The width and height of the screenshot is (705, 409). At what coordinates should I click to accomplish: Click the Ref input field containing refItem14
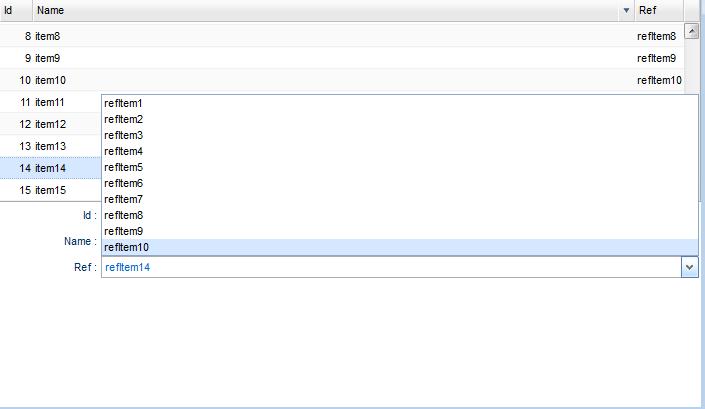point(392,267)
